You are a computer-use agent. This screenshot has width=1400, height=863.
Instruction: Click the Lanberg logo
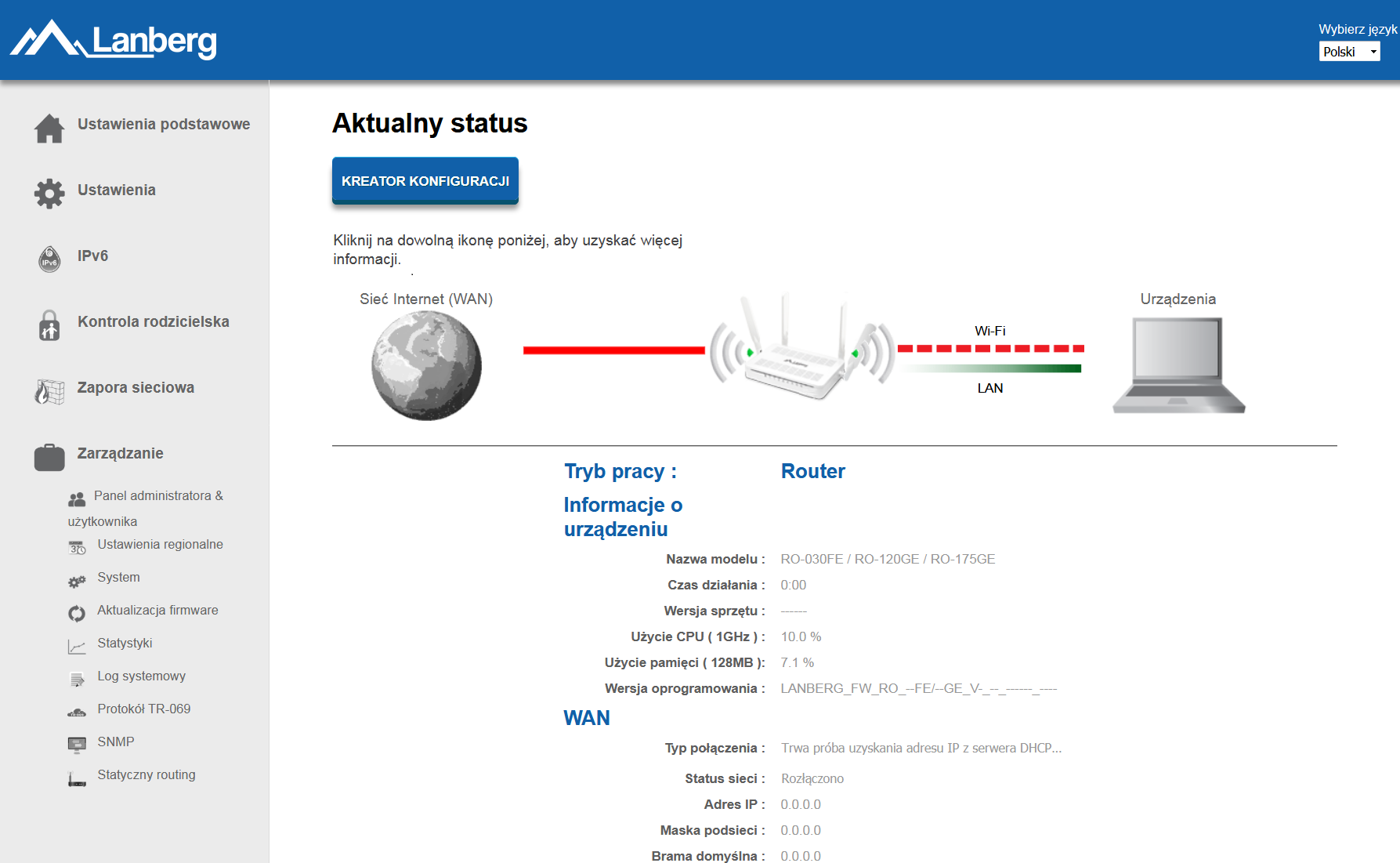(114, 40)
